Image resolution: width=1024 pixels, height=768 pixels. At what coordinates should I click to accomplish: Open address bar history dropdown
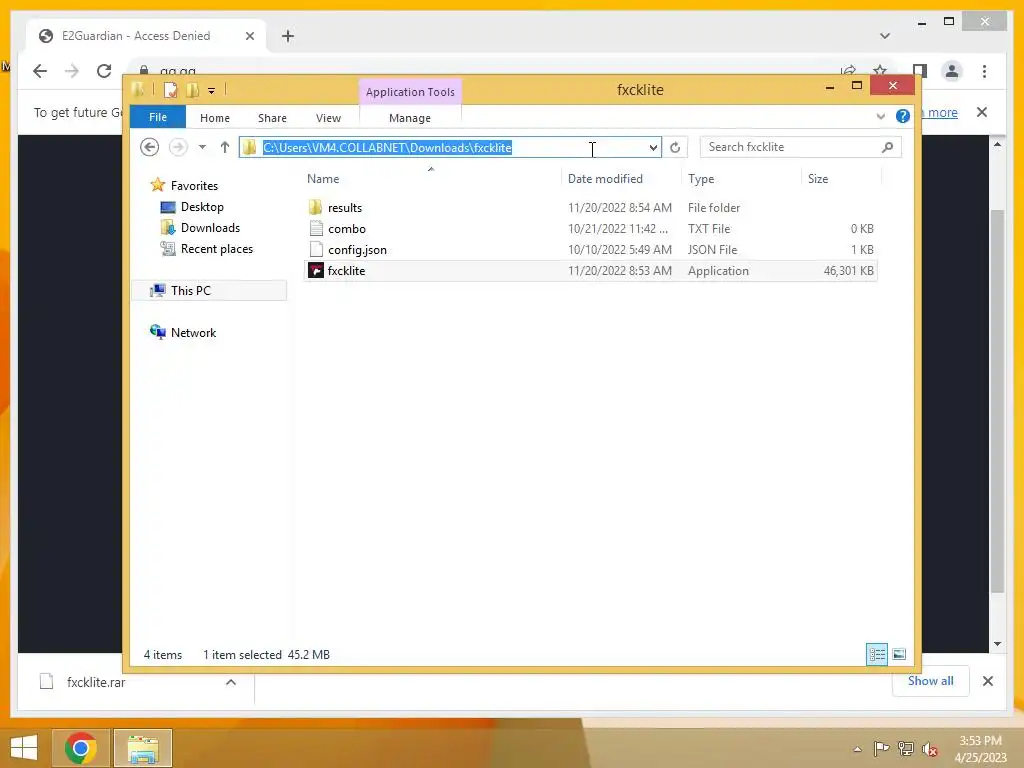[x=653, y=148]
